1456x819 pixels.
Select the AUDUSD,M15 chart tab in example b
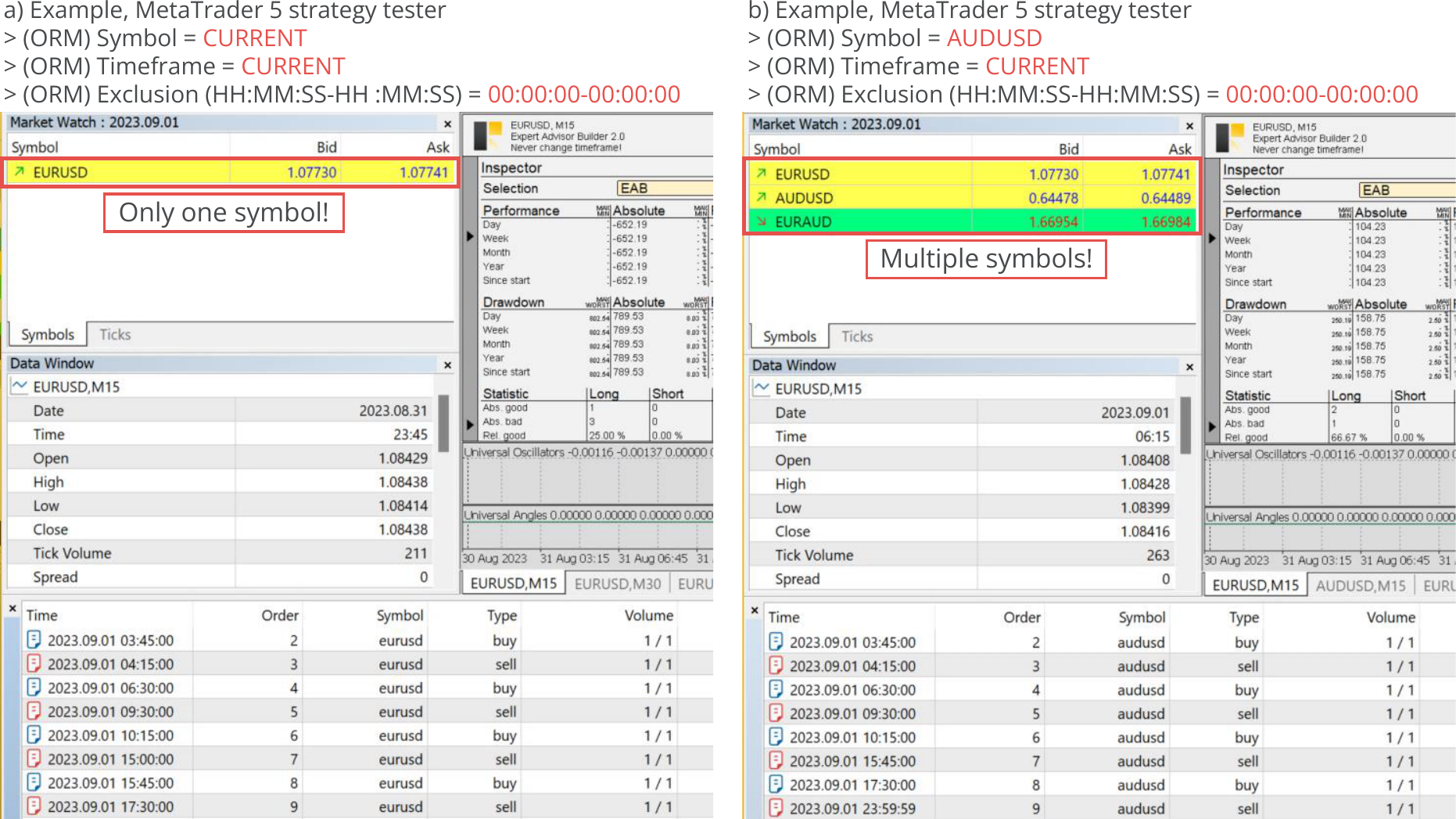tap(1360, 585)
